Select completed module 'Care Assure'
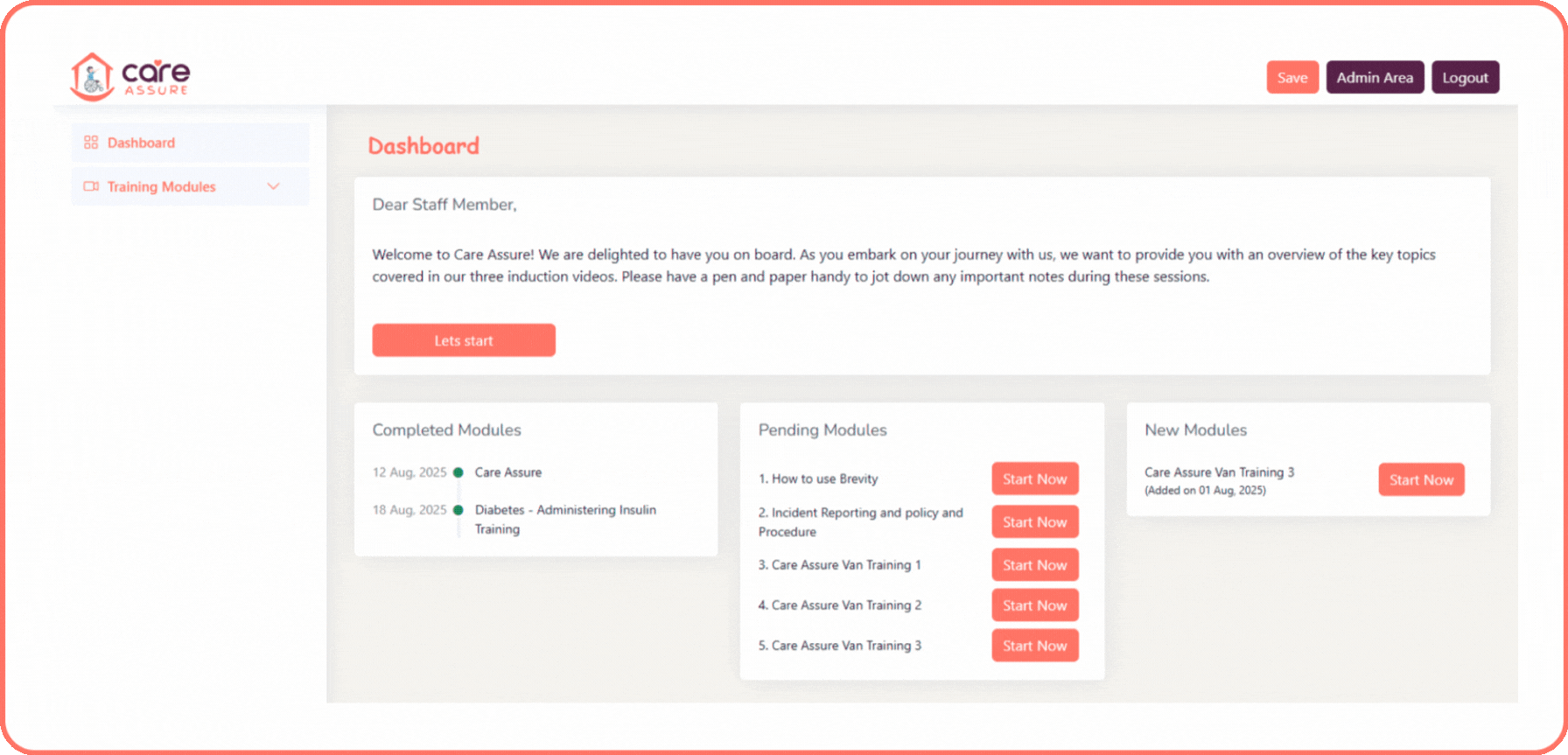This screenshot has height=755, width=1568. coord(508,472)
